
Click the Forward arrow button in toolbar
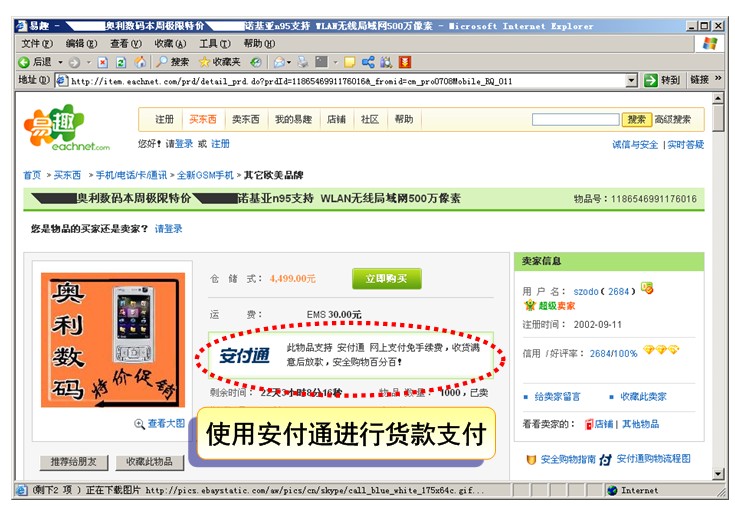[74, 62]
